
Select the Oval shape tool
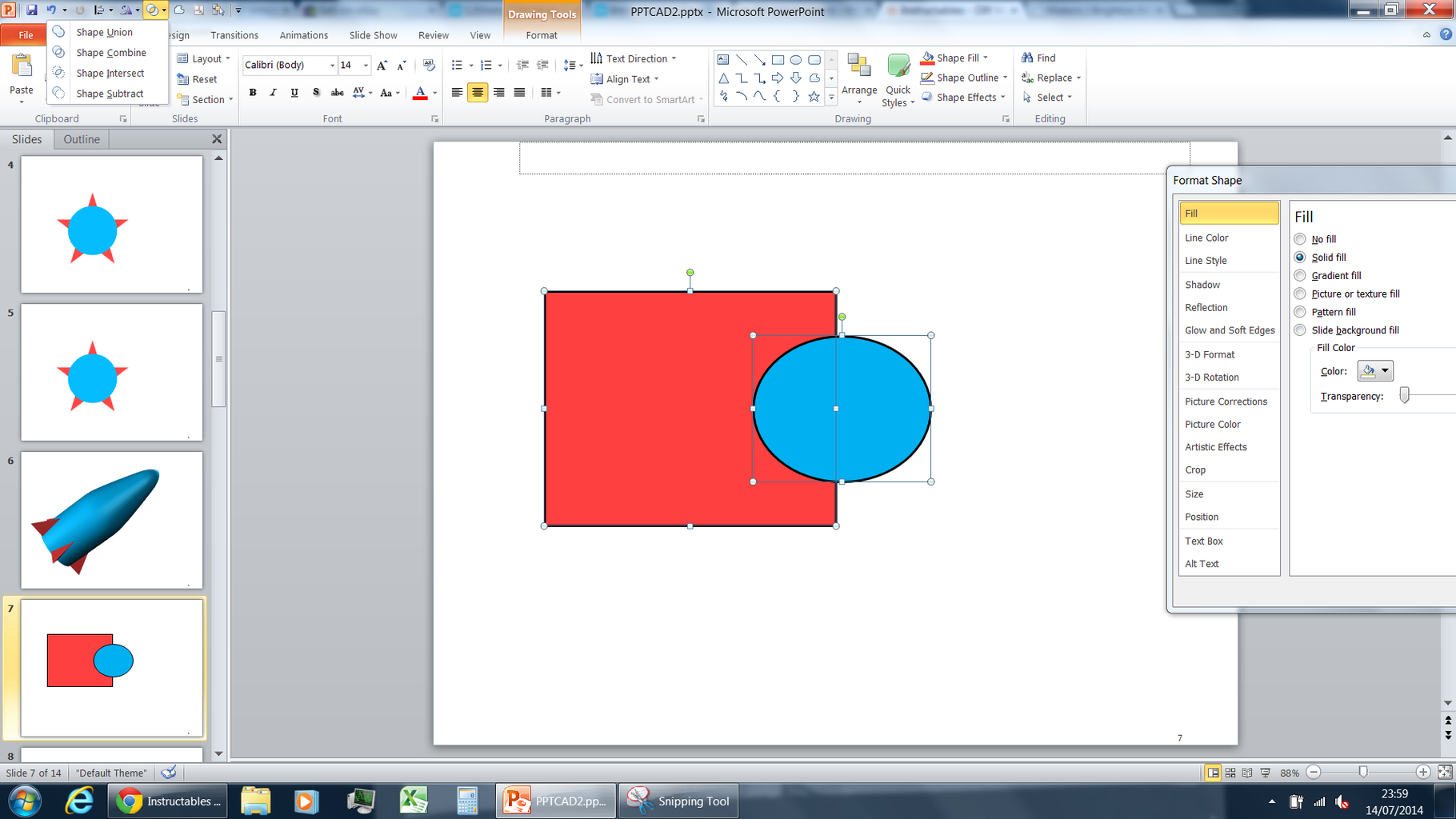pos(795,59)
